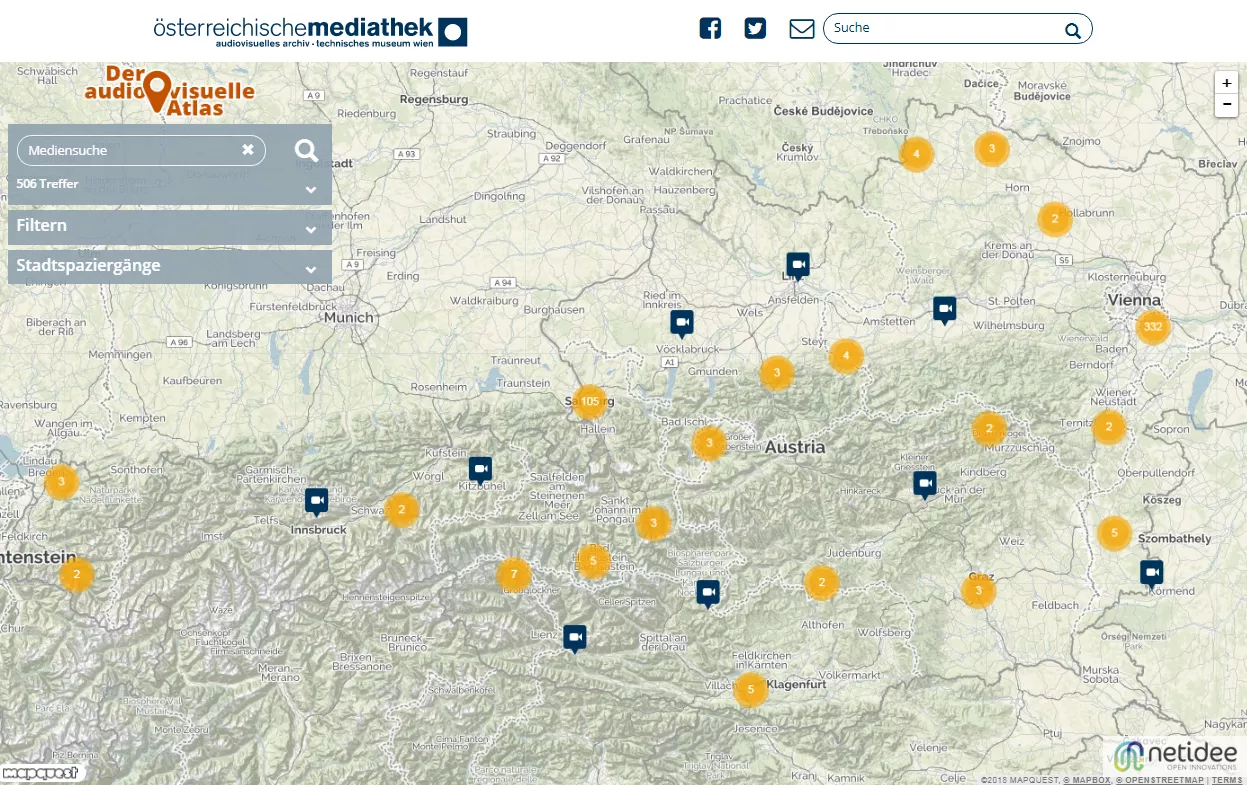Zoom in with the plus button
Image resolution: width=1247 pixels, height=785 pixels.
(1226, 83)
